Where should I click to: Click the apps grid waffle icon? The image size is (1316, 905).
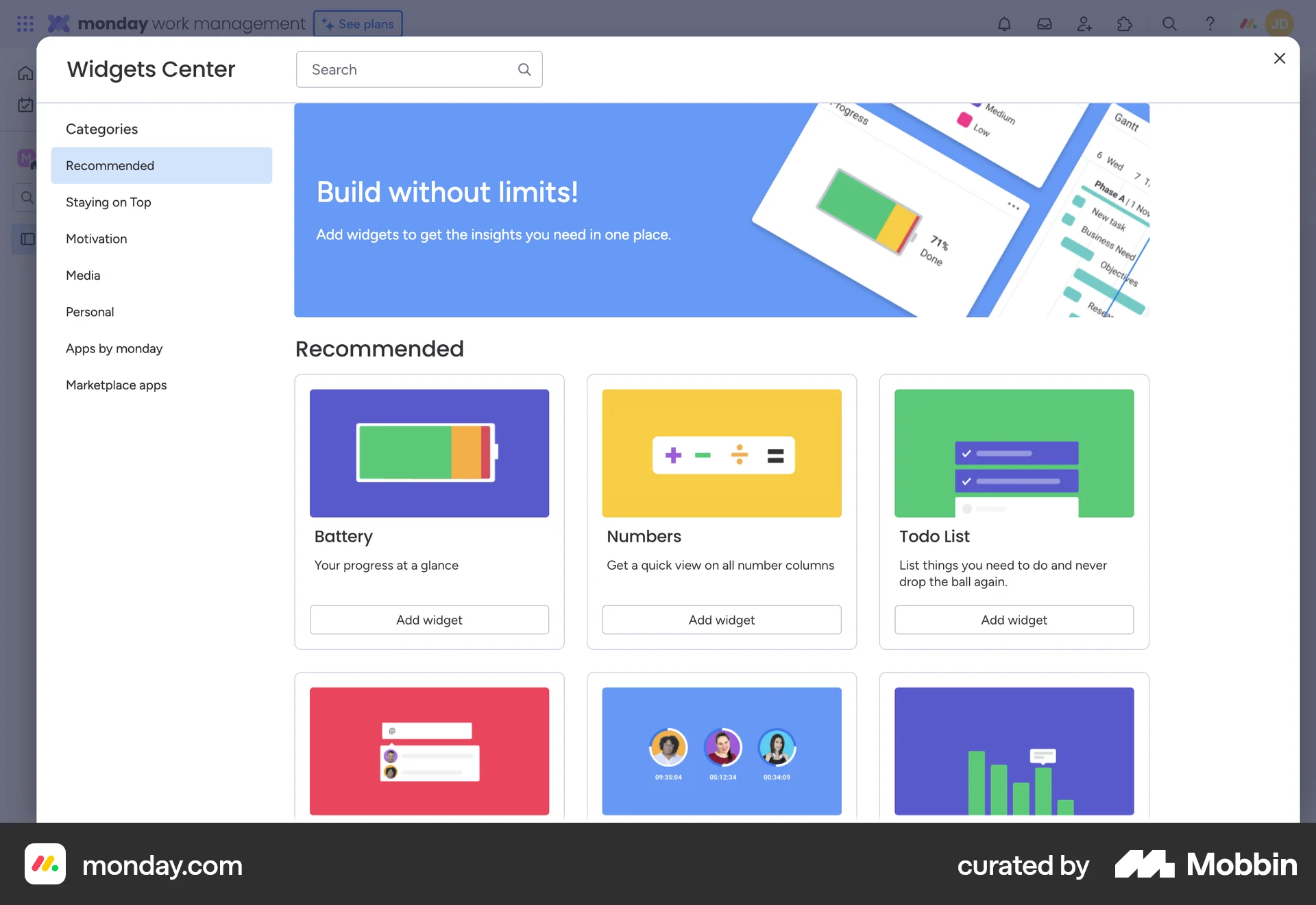point(25,23)
